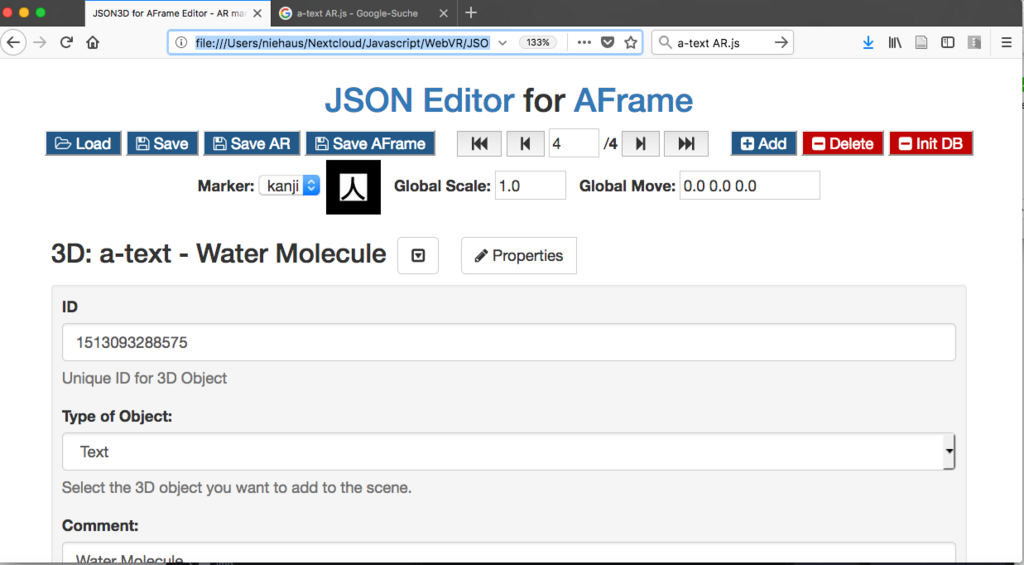The height and width of the screenshot is (565, 1024).
Task: Advance to next record arrow button
Action: pyautogui.click(x=641, y=144)
